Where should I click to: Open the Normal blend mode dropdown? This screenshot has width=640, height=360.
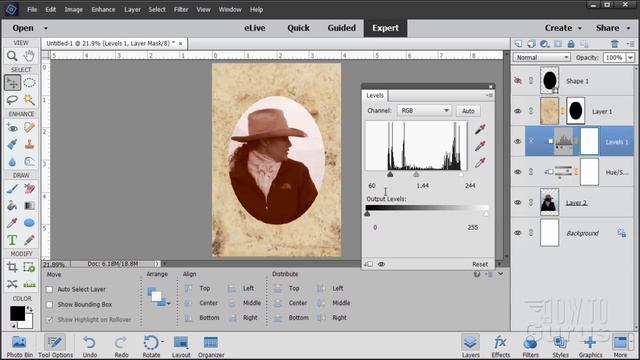[x=541, y=58]
